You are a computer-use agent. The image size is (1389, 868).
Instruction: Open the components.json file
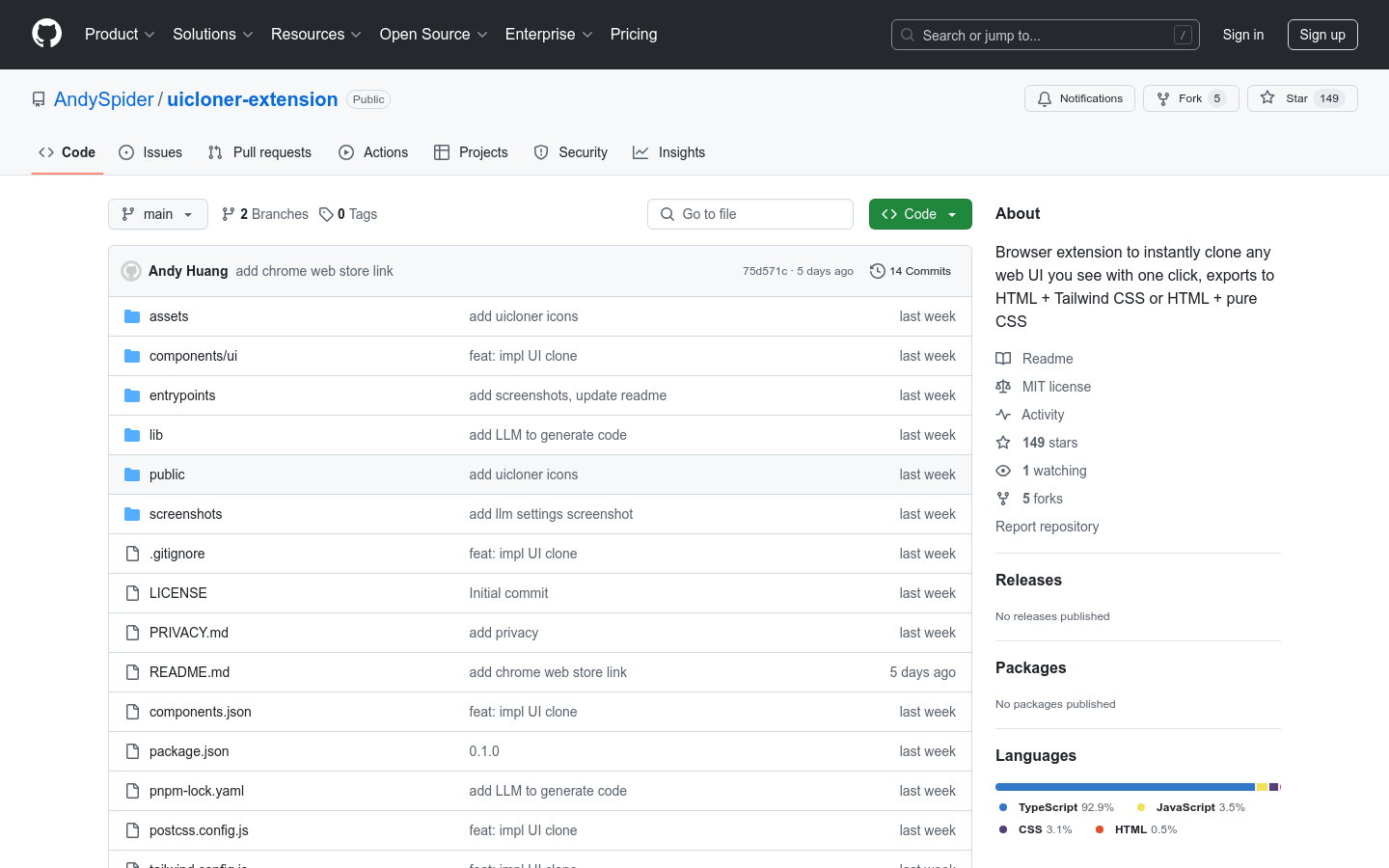coord(200,712)
